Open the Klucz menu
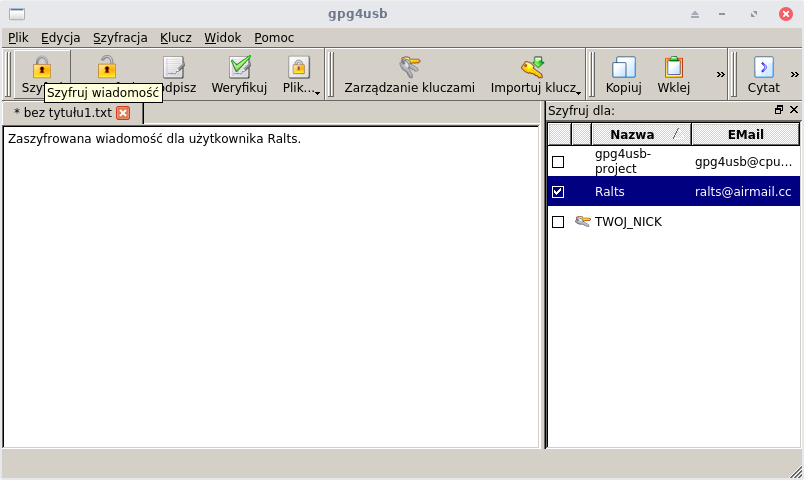Image resolution: width=804 pixels, height=480 pixels. (175, 37)
